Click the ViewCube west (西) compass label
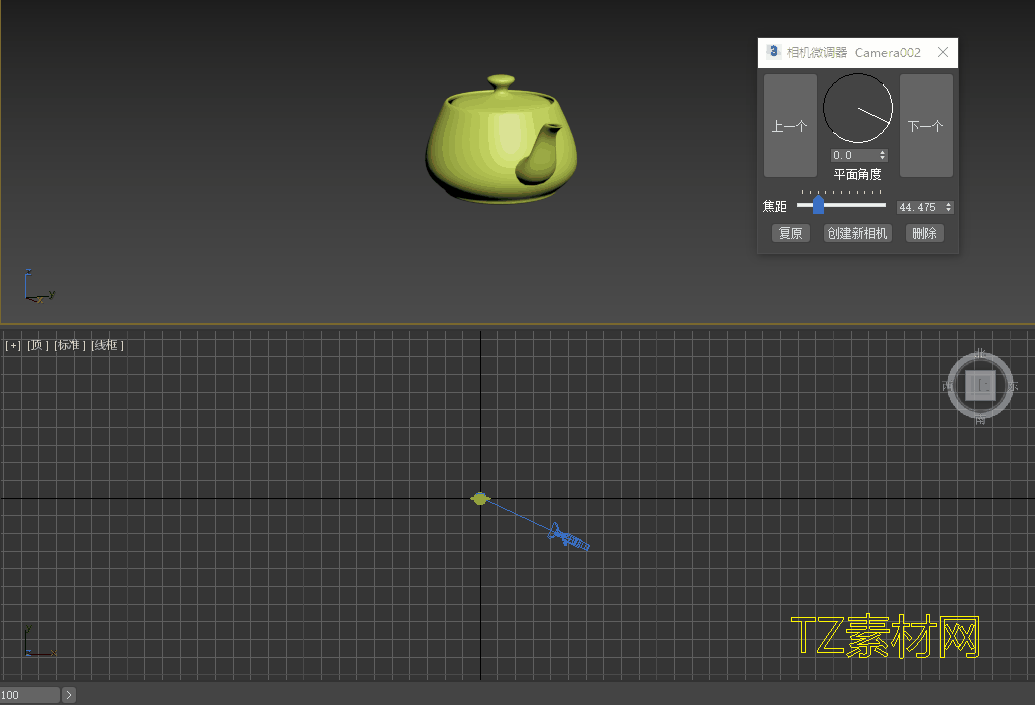 948,386
